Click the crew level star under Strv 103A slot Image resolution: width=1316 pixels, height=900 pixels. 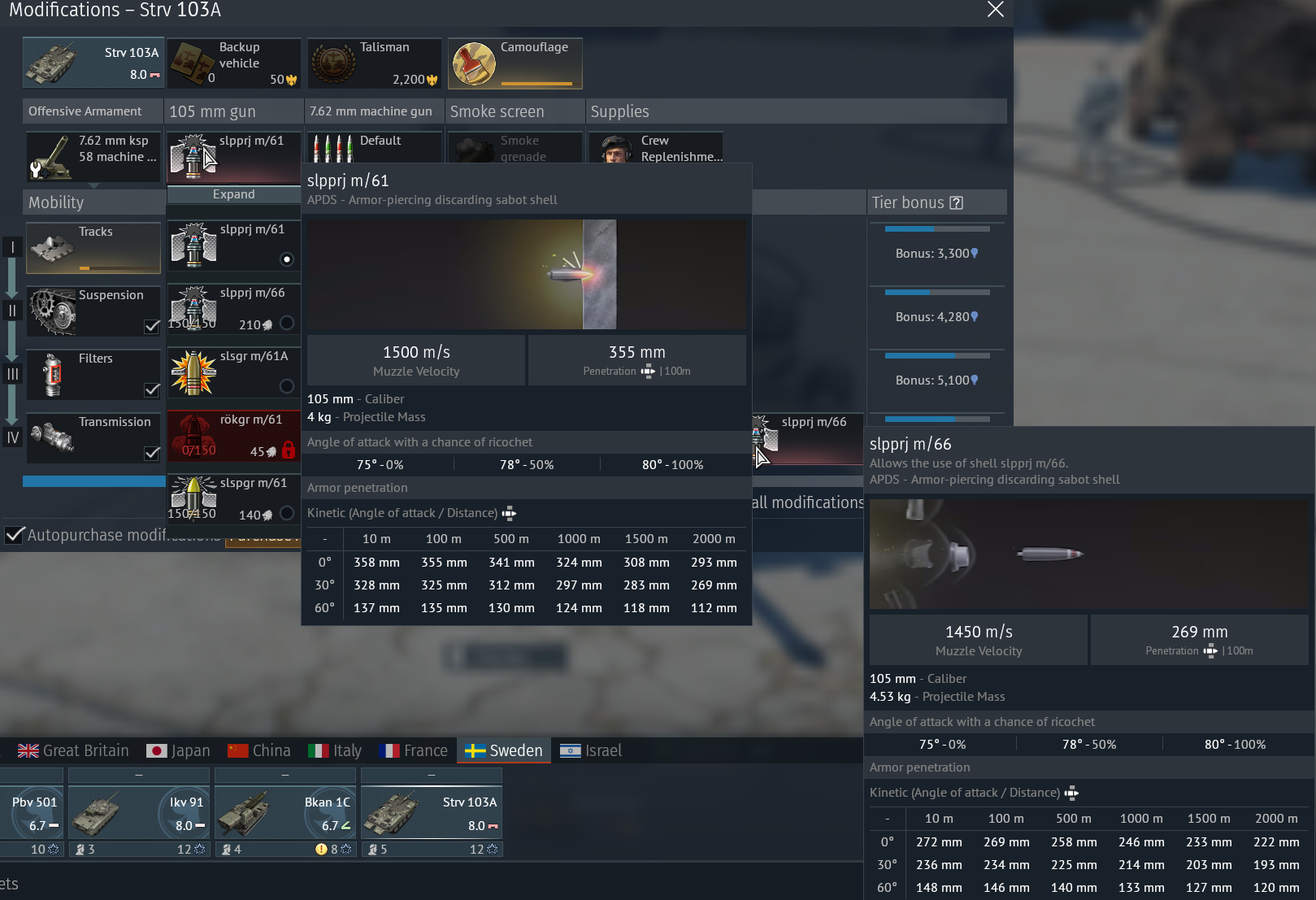[493, 850]
